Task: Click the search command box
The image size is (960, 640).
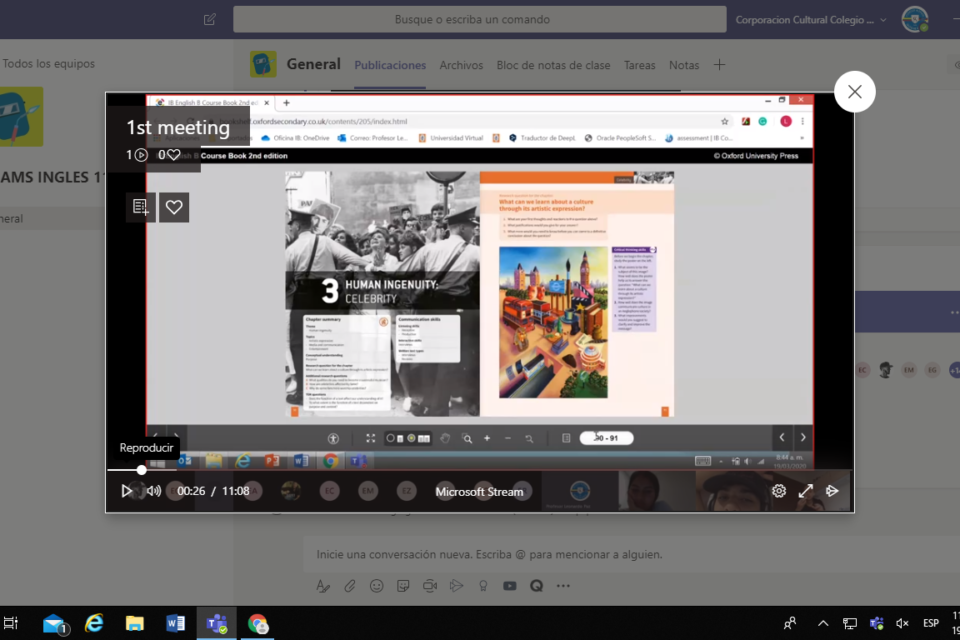Action: pyautogui.click(x=479, y=20)
